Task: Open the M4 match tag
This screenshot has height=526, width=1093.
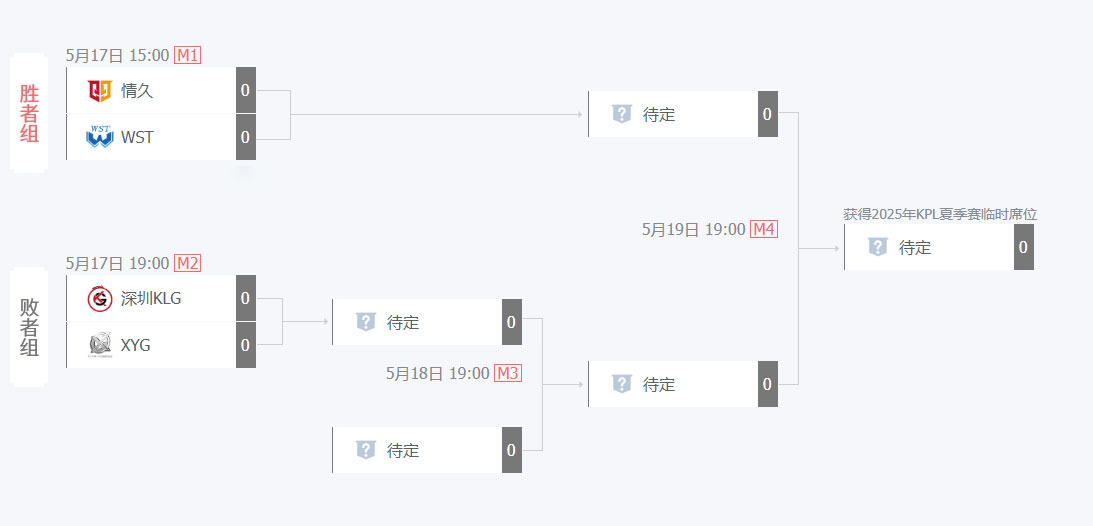Action: [763, 229]
